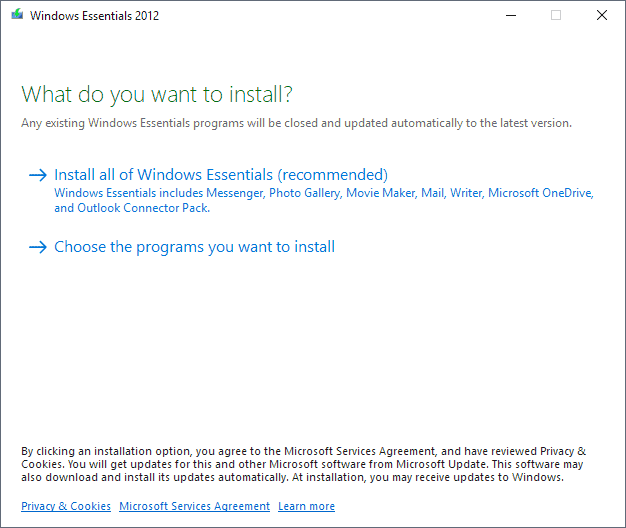Click the 'Any existing Windows Essentials programs' subtitle
Image resolution: width=626 pixels, height=528 pixels.
296,123
